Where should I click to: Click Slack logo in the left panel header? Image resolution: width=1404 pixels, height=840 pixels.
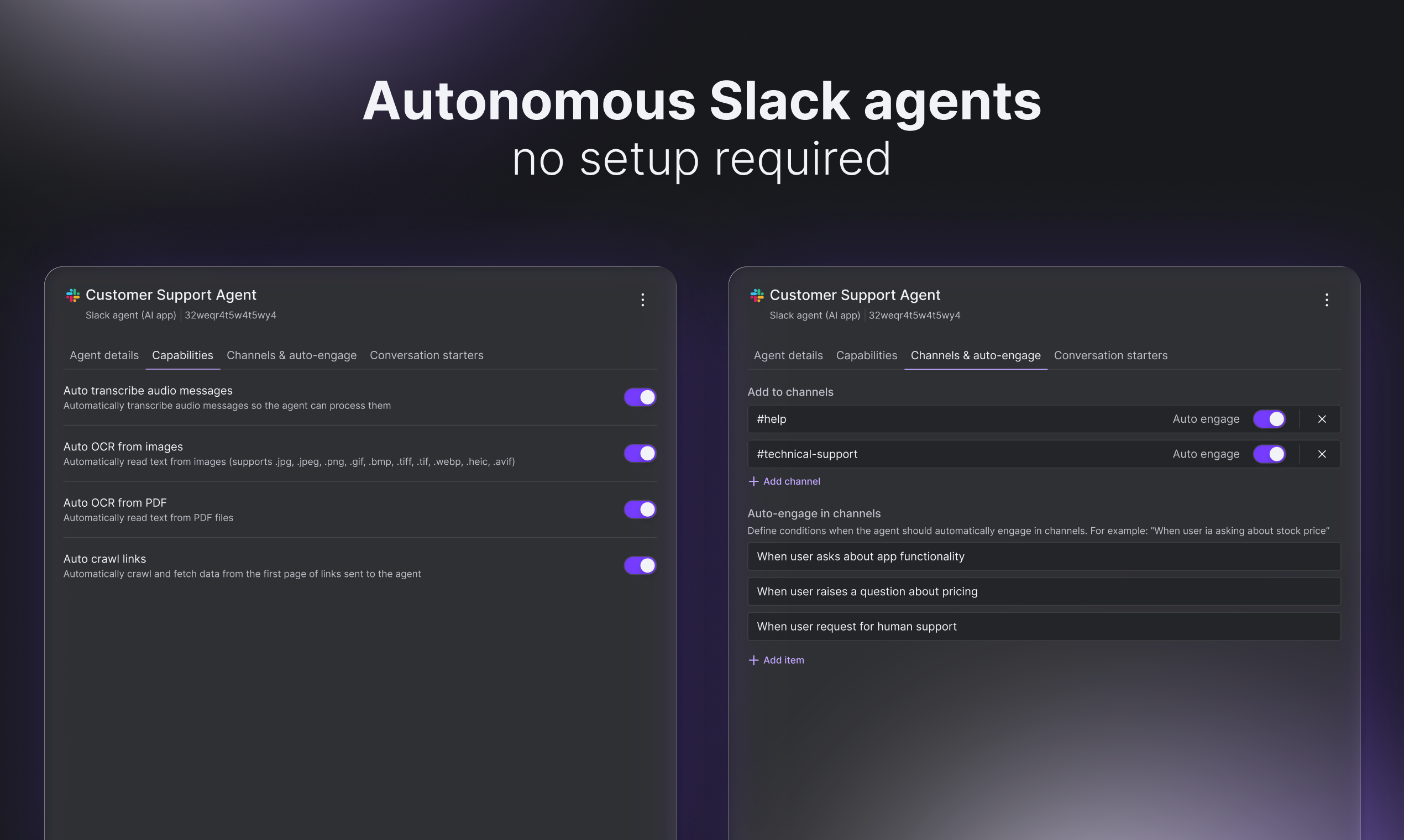point(73,295)
